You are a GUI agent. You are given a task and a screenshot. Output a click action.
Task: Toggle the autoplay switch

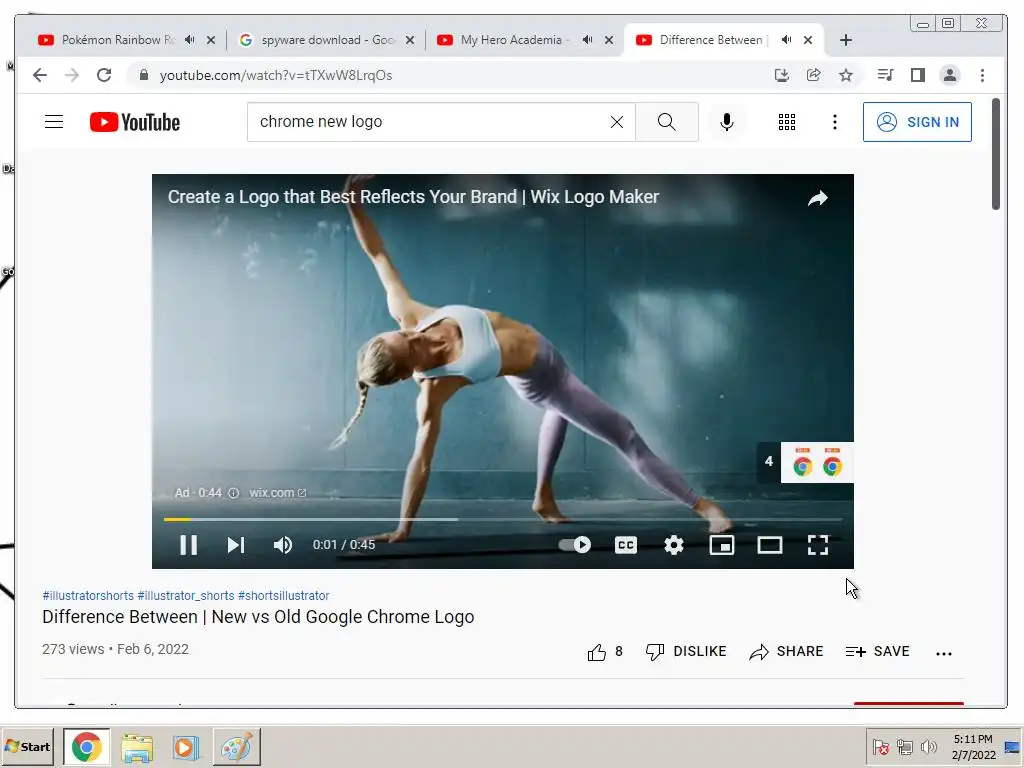(x=575, y=545)
